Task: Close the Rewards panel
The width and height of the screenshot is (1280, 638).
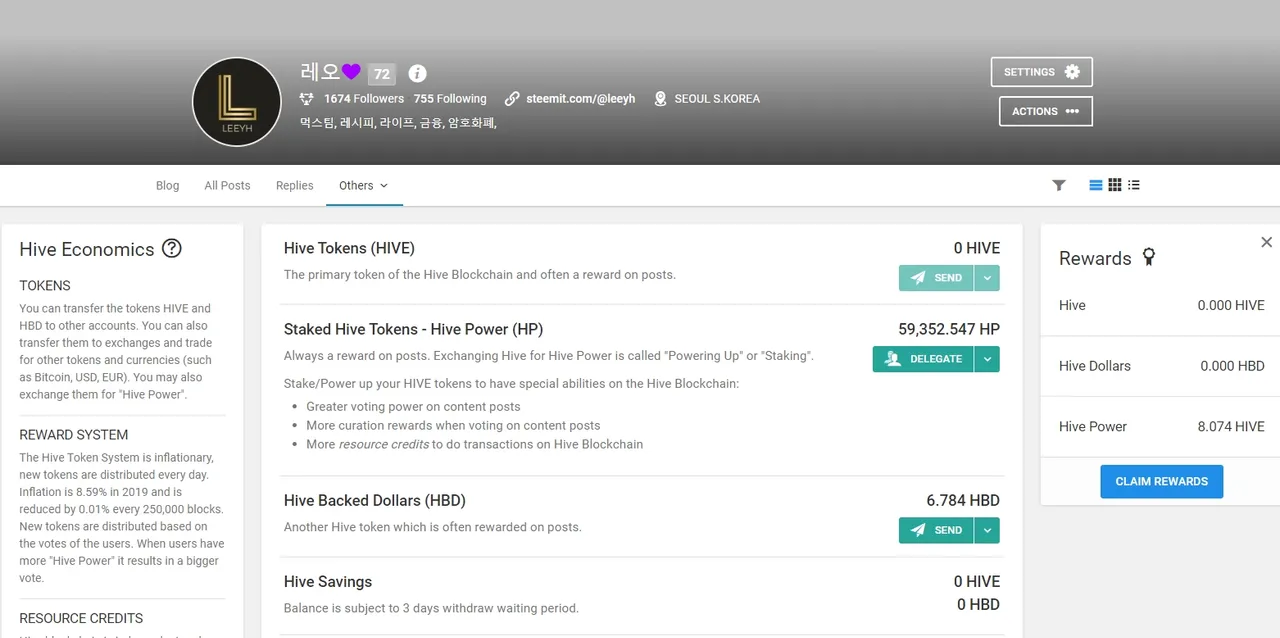Action: coord(1266,242)
